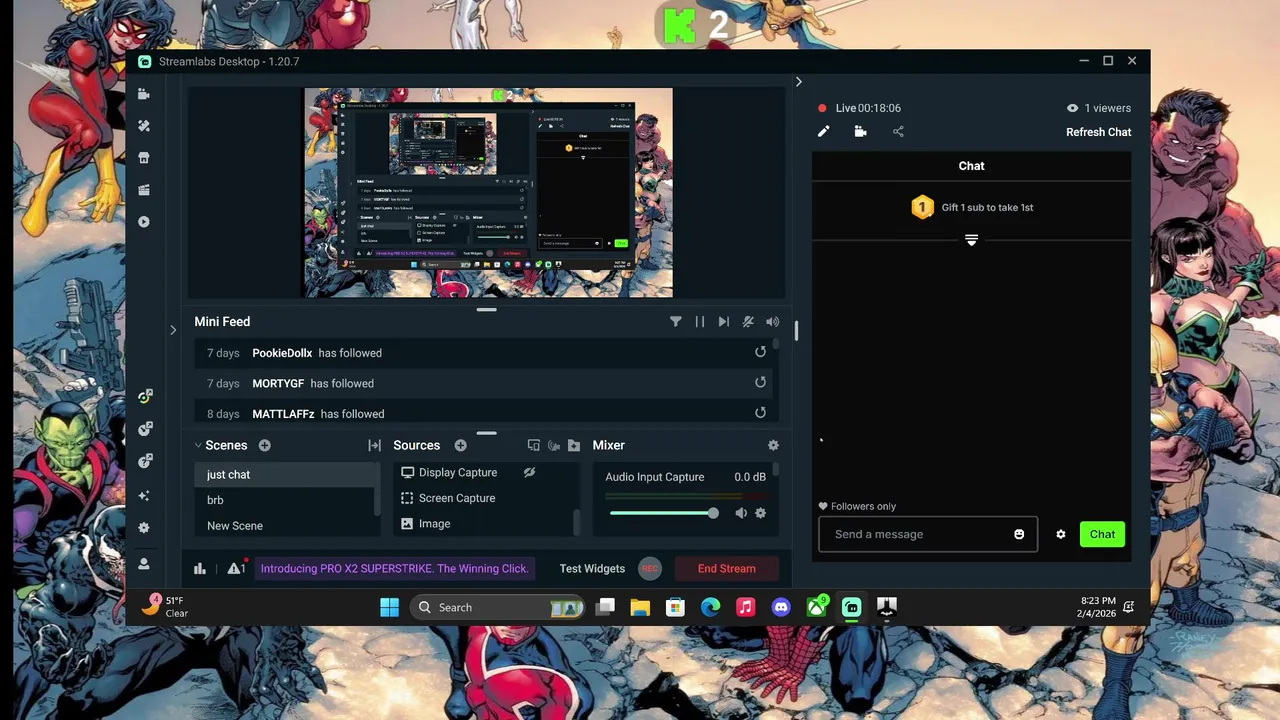
Task: Replay the MATTLAFFz follow alert
Action: click(760, 413)
